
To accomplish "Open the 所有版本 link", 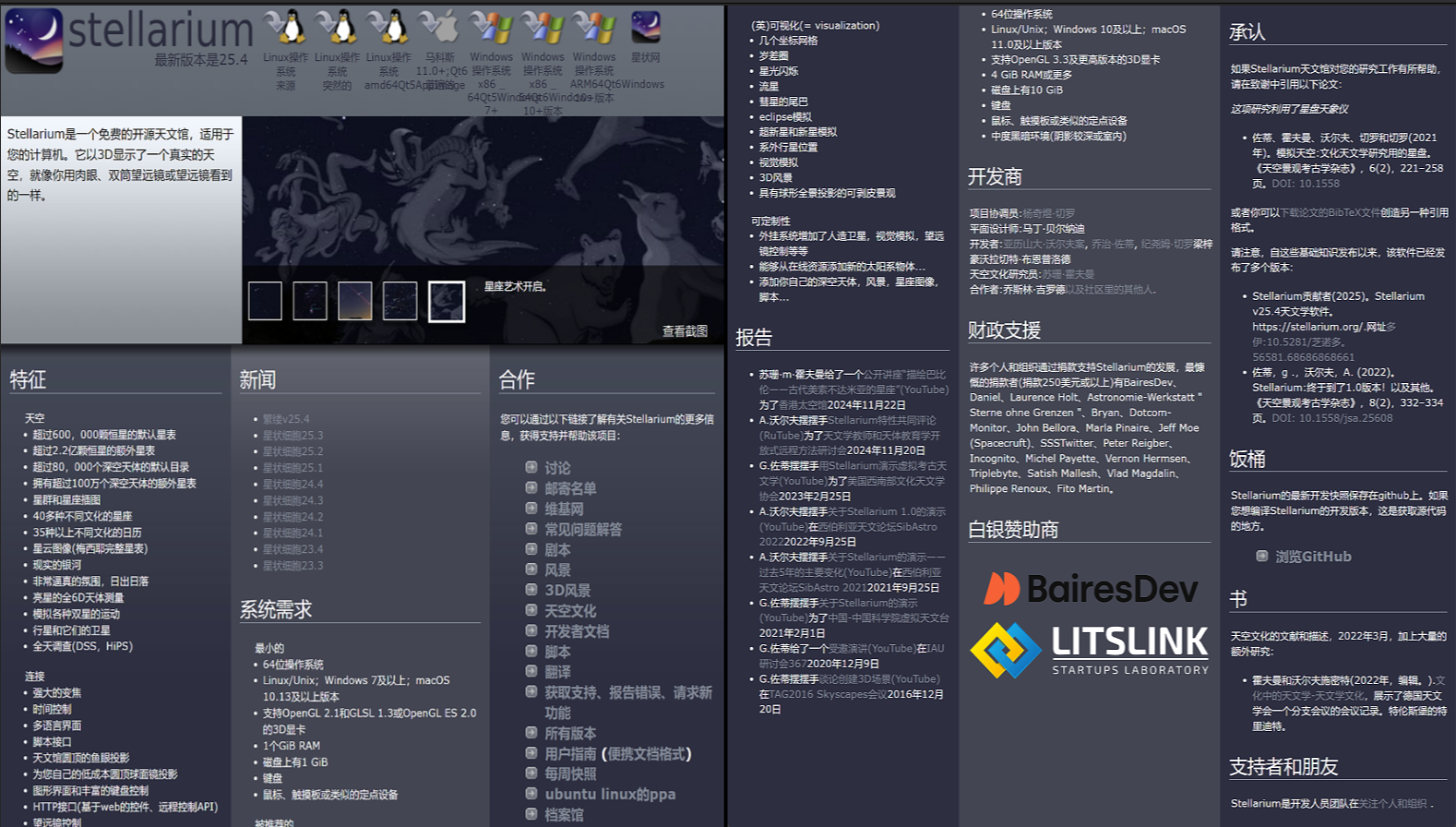I will point(570,733).
